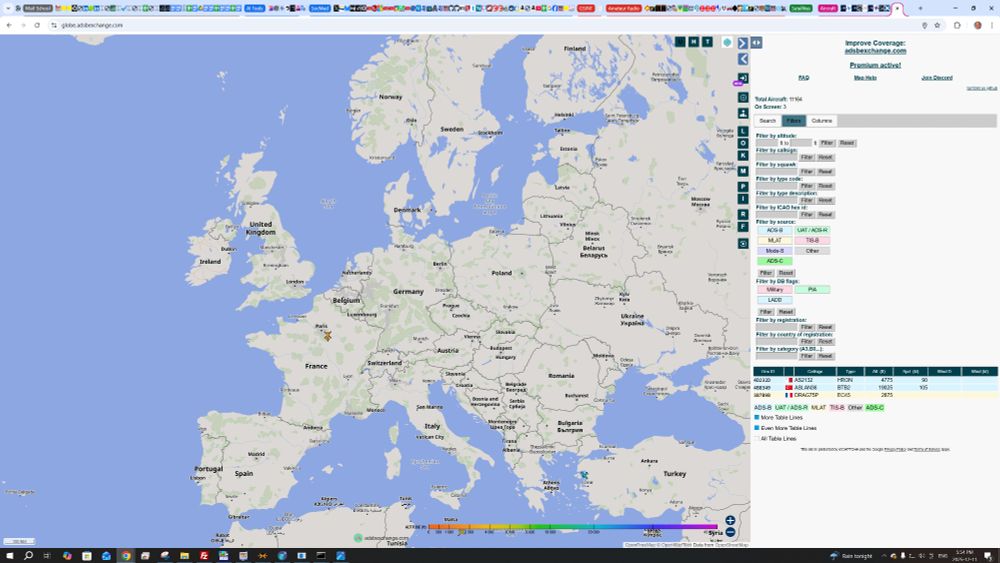Viewport: 1000px width, 563px height.
Task: Zoom in with the plus map button
Action: [x=730, y=520]
